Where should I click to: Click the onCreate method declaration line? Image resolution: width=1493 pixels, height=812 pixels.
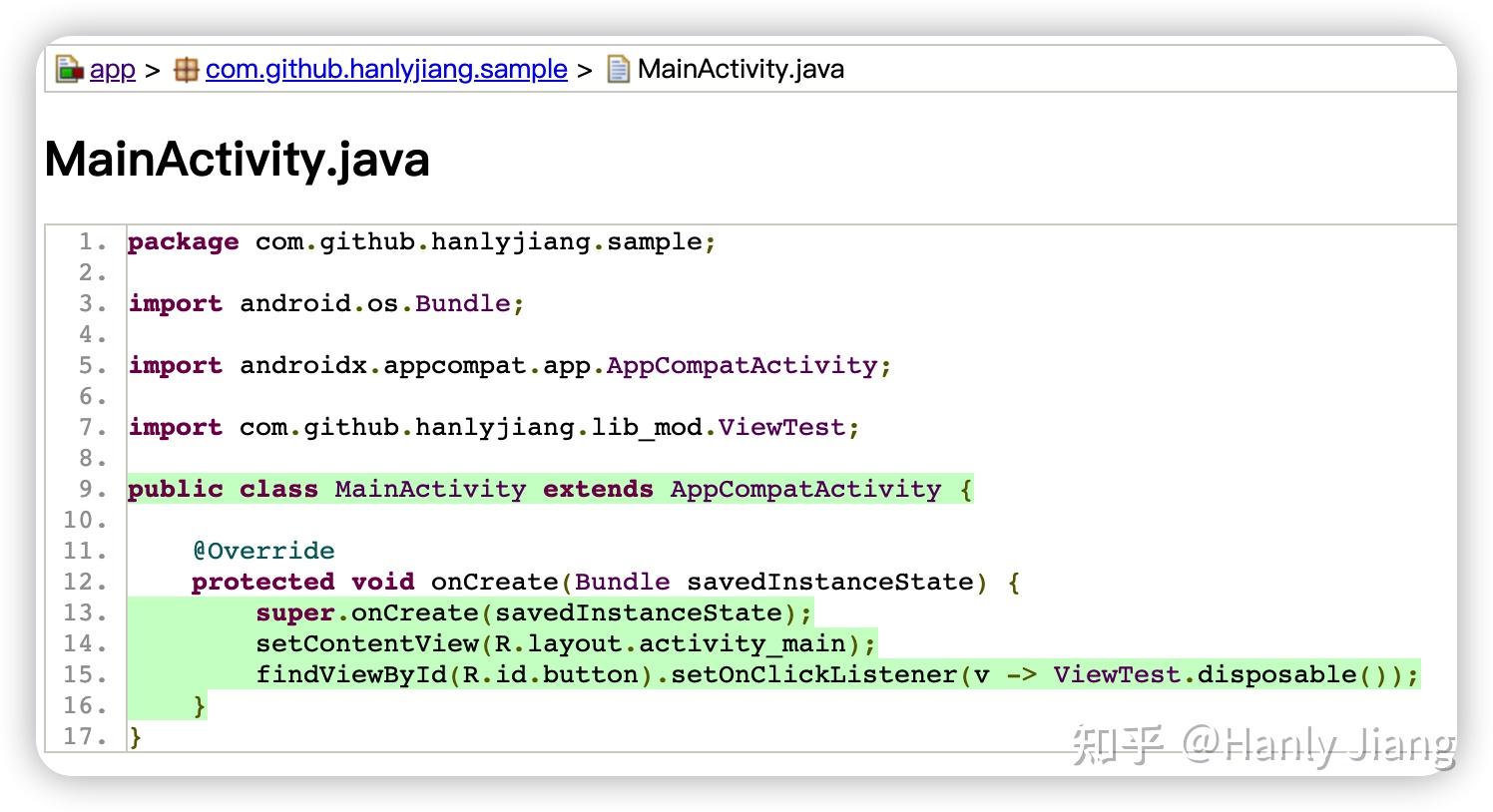click(604, 582)
